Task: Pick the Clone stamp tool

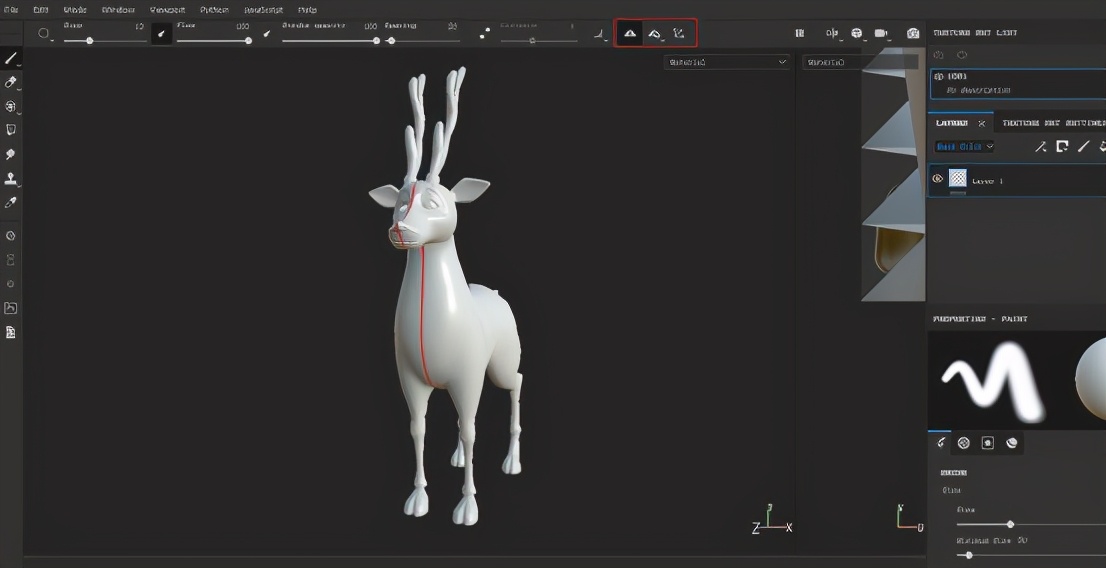Action: click(11, 179)
